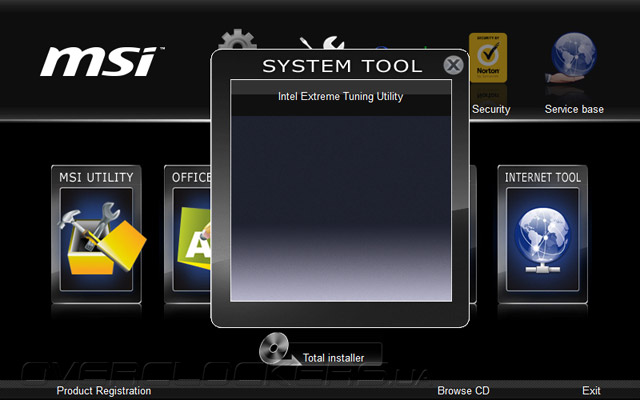This screenshot has width=640, height=400.
Task: Open Product Registration link
Action: [x=104, y=391]
